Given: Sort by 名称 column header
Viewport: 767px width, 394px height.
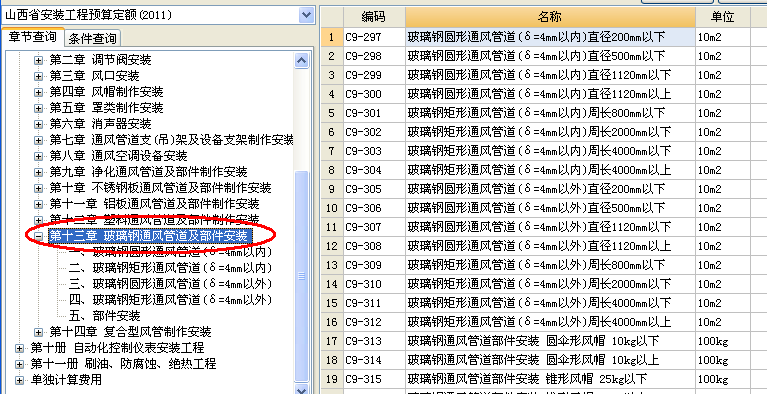Looking at the screenshot, I should click(x=550, y=17).
